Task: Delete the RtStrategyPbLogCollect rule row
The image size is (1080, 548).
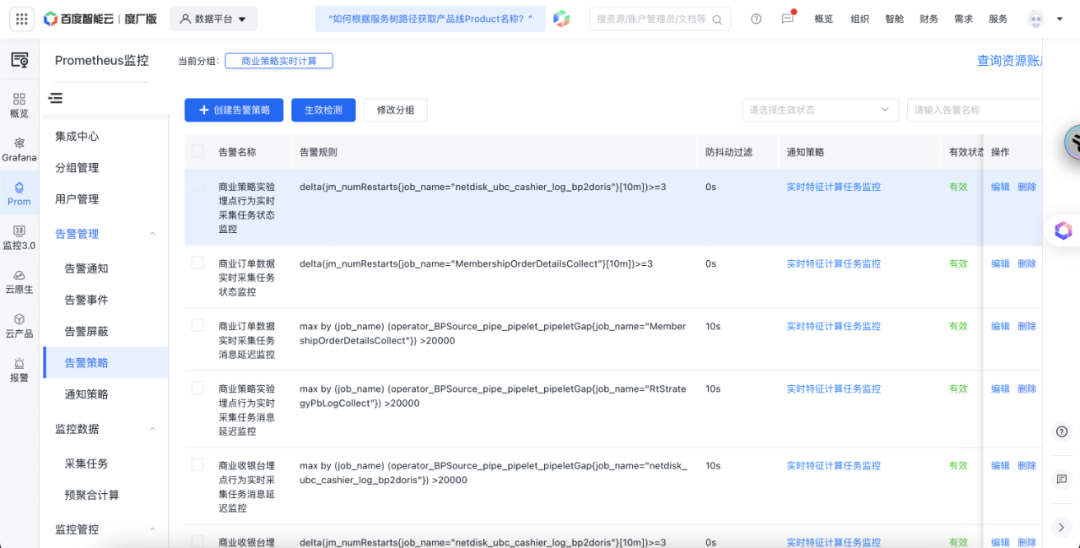Action: (1027, 389)
